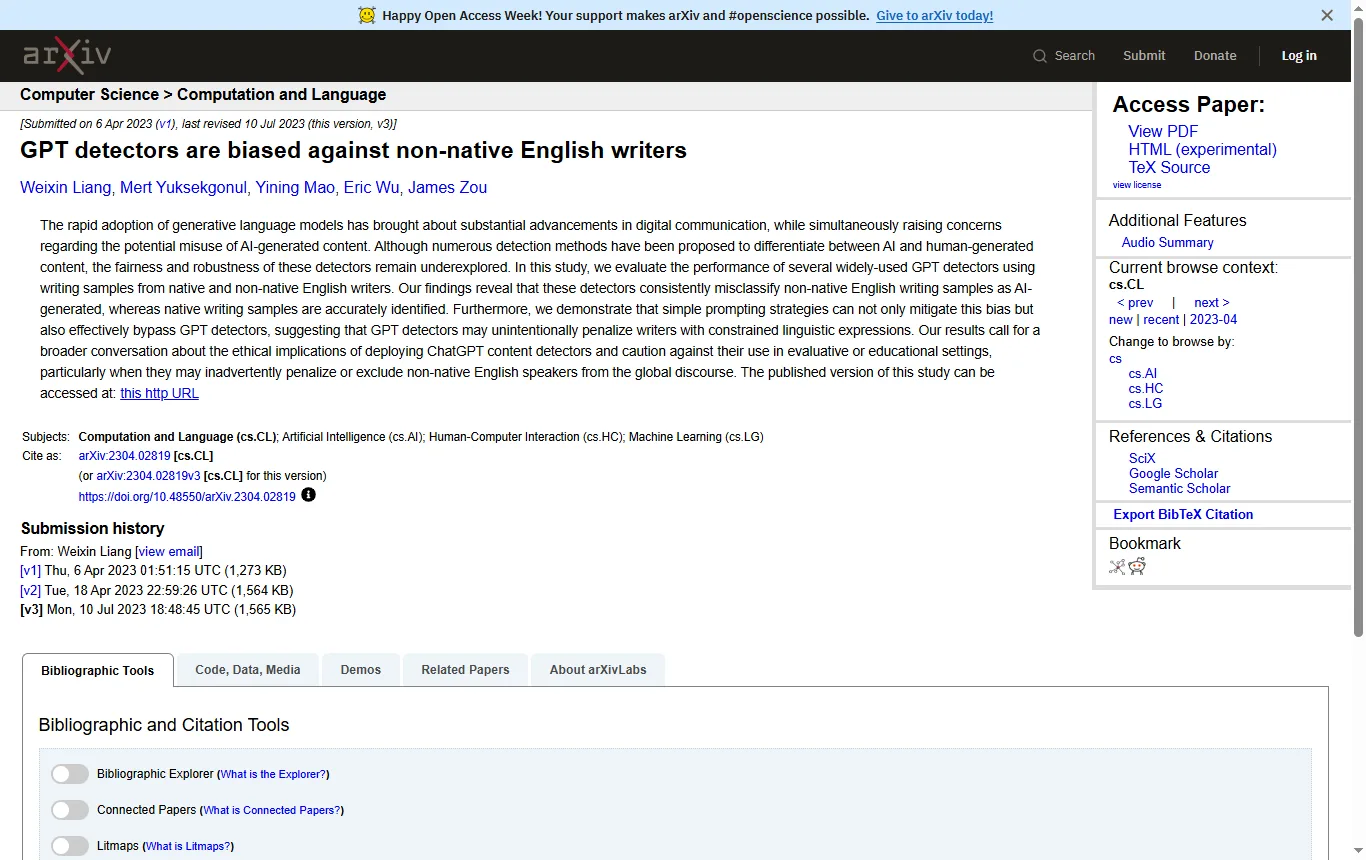Go to the next paper link
This screenshot has width=1366, height=860.
1212,302
